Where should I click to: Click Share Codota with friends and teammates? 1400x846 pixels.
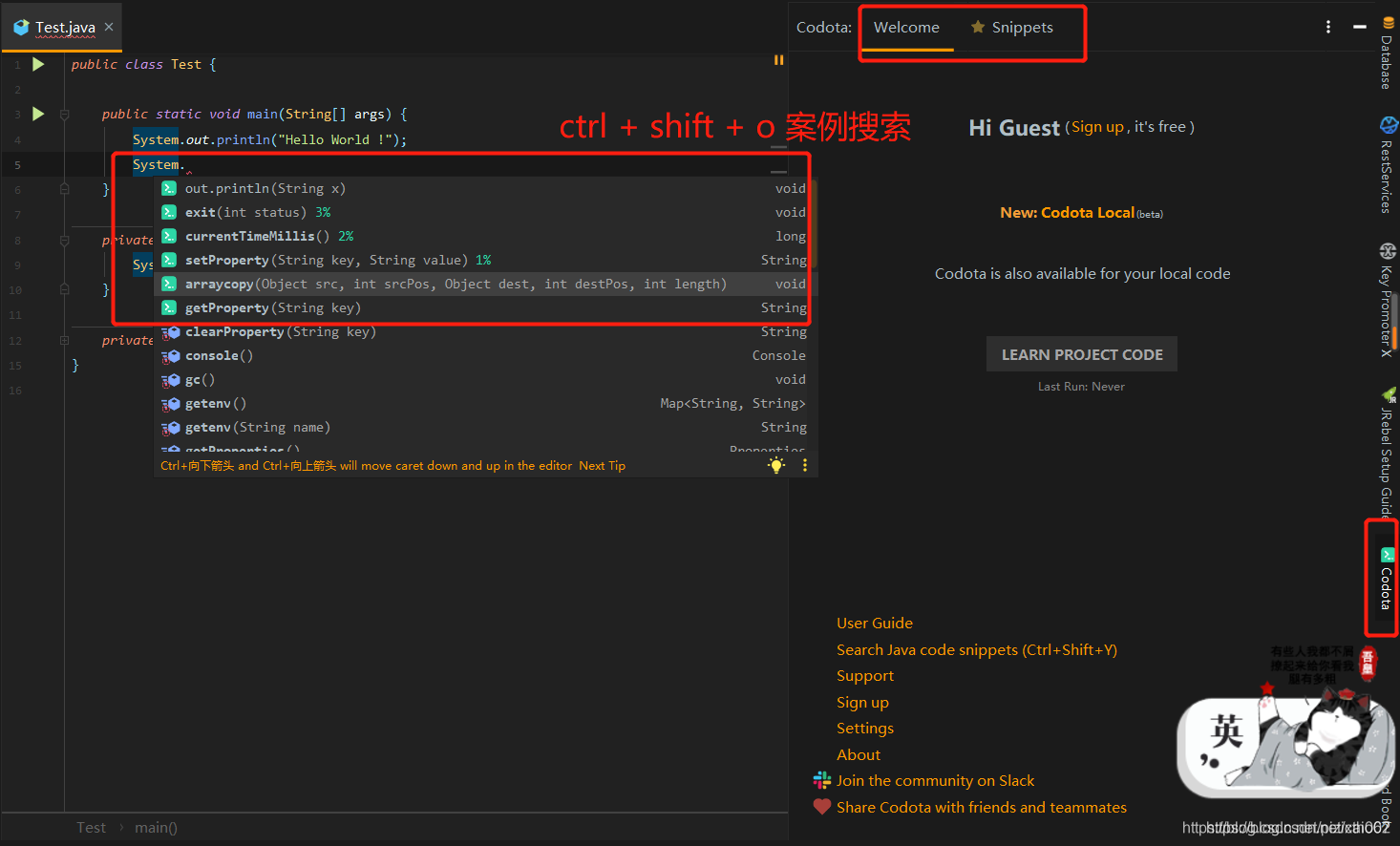982,807
